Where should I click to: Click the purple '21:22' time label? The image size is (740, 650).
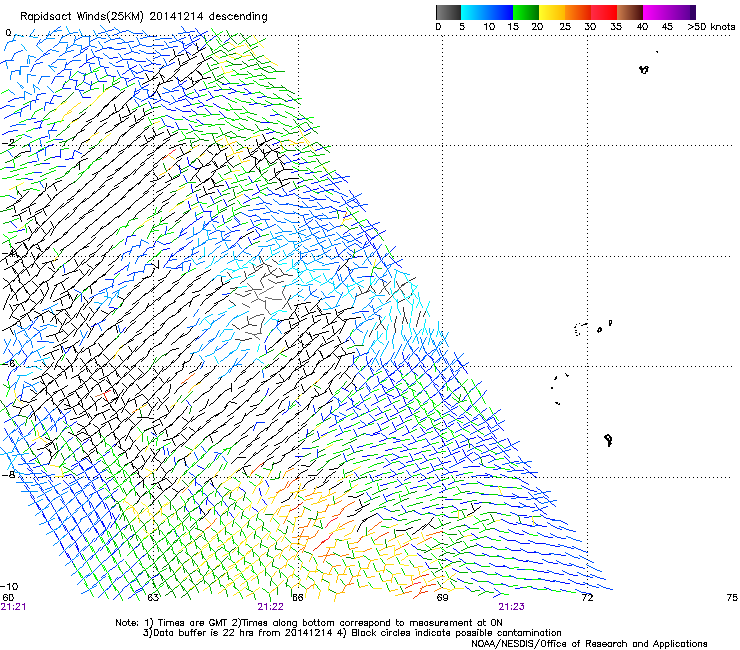270,607
